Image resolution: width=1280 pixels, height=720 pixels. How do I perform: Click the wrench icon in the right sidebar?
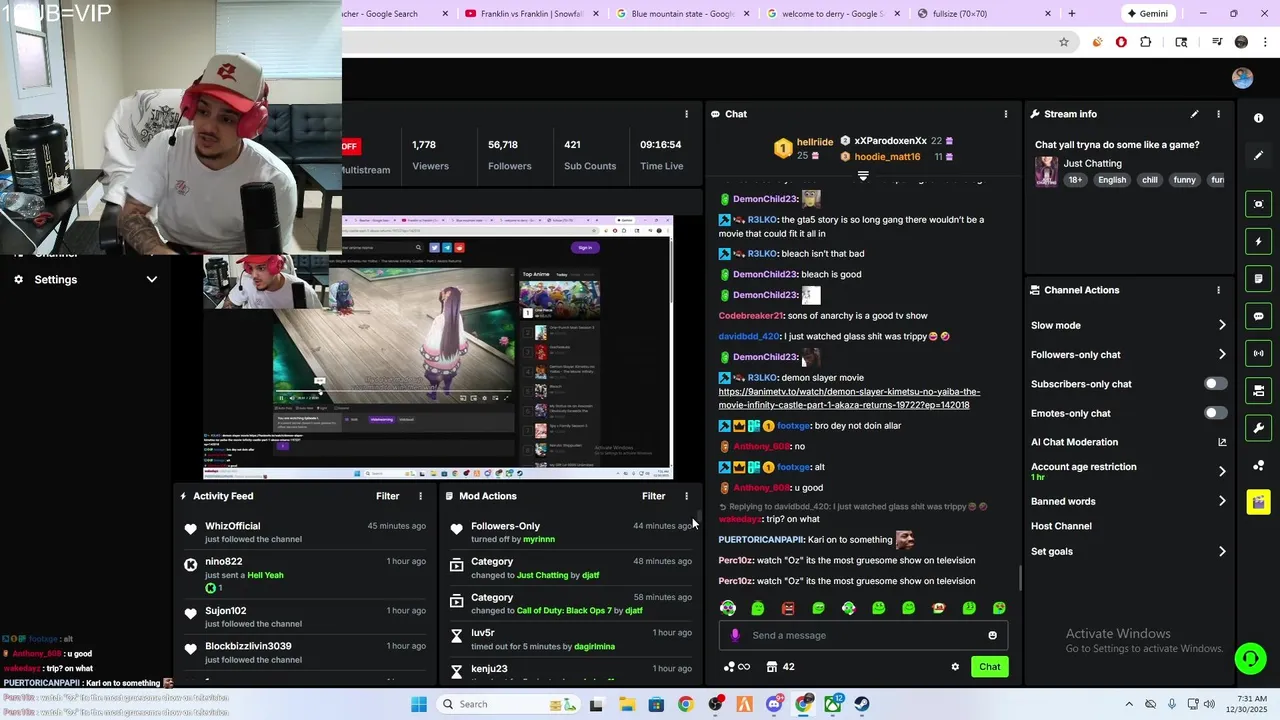1258,428
